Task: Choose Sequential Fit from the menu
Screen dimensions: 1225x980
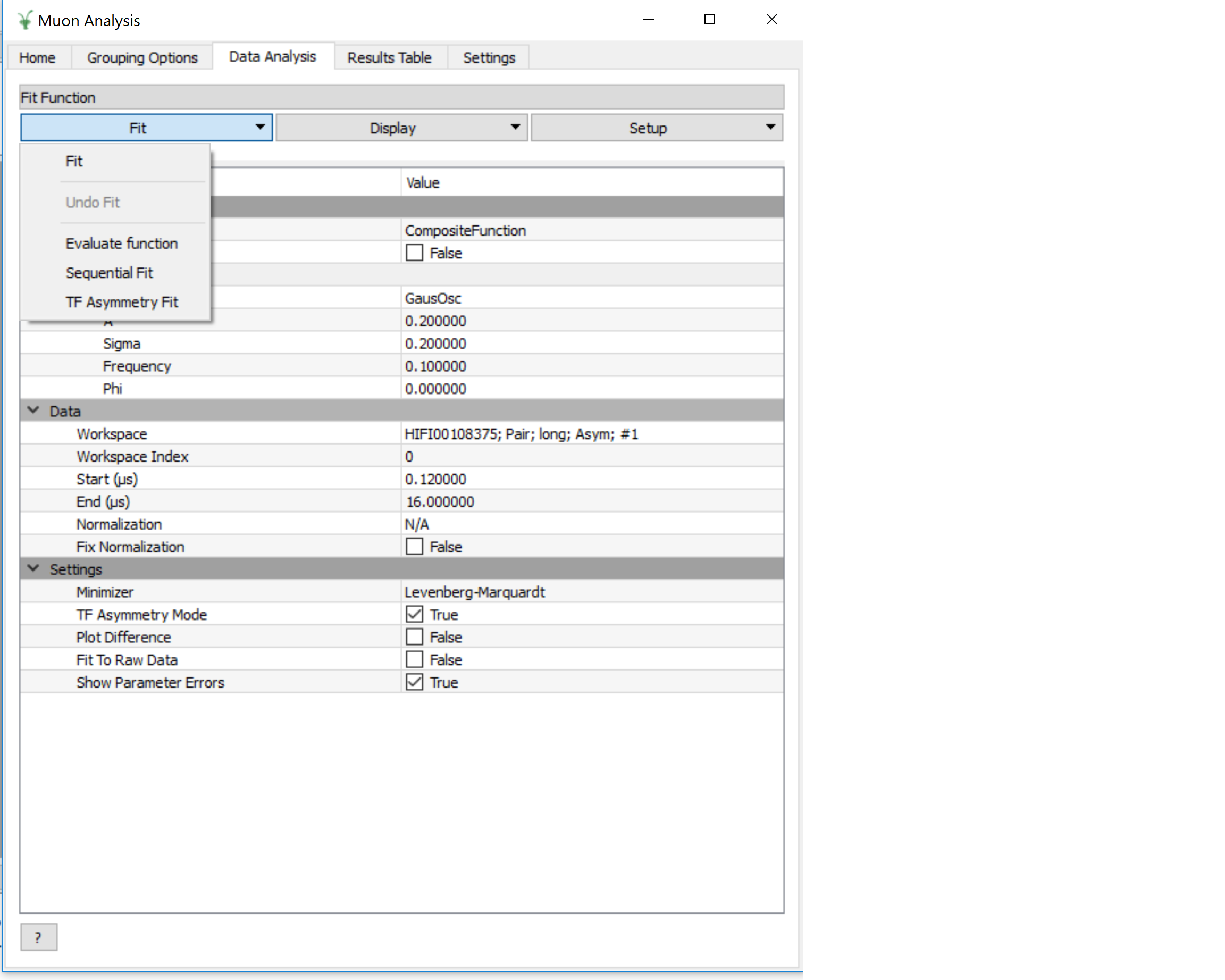Action: 109,273
